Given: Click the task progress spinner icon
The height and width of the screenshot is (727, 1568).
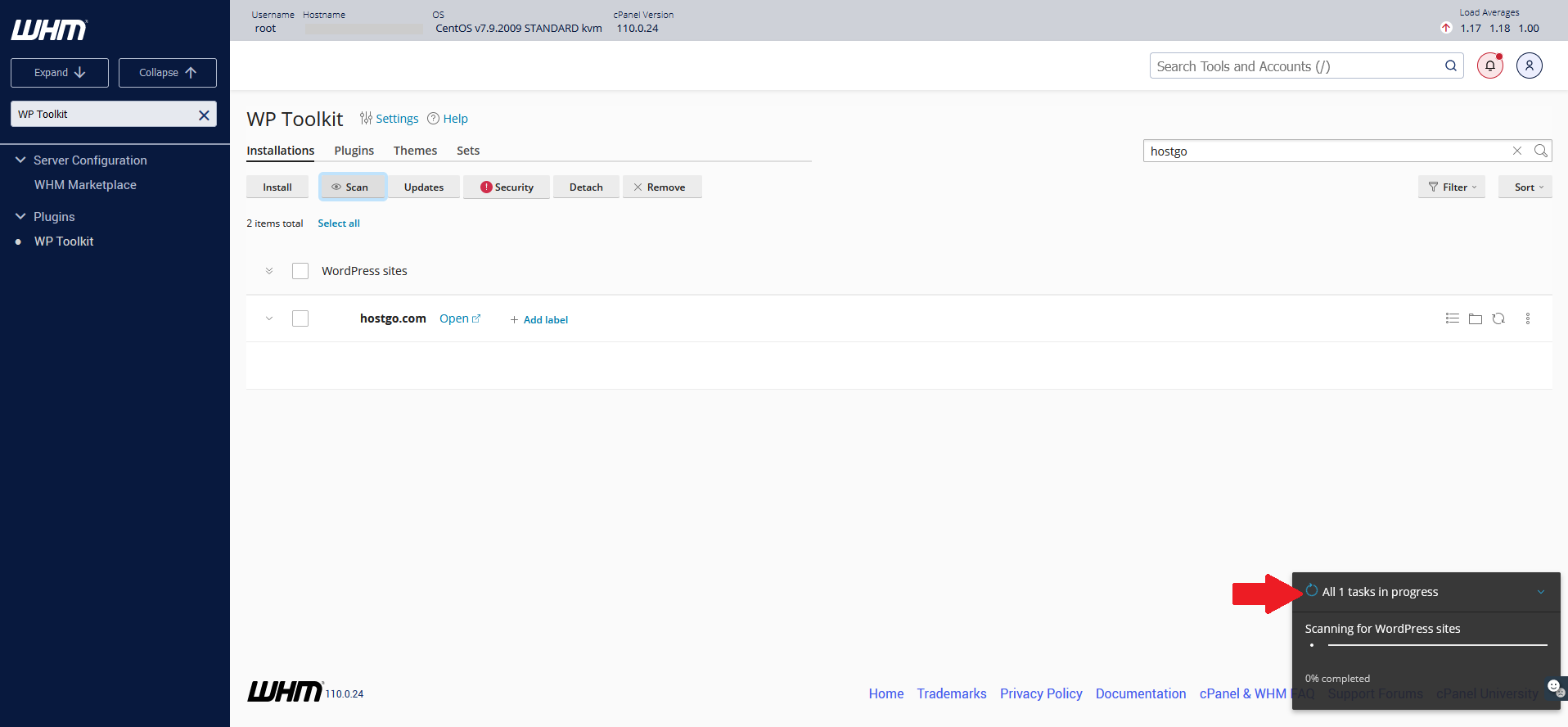Looking at the screenshot, I should click(1312, 590).
